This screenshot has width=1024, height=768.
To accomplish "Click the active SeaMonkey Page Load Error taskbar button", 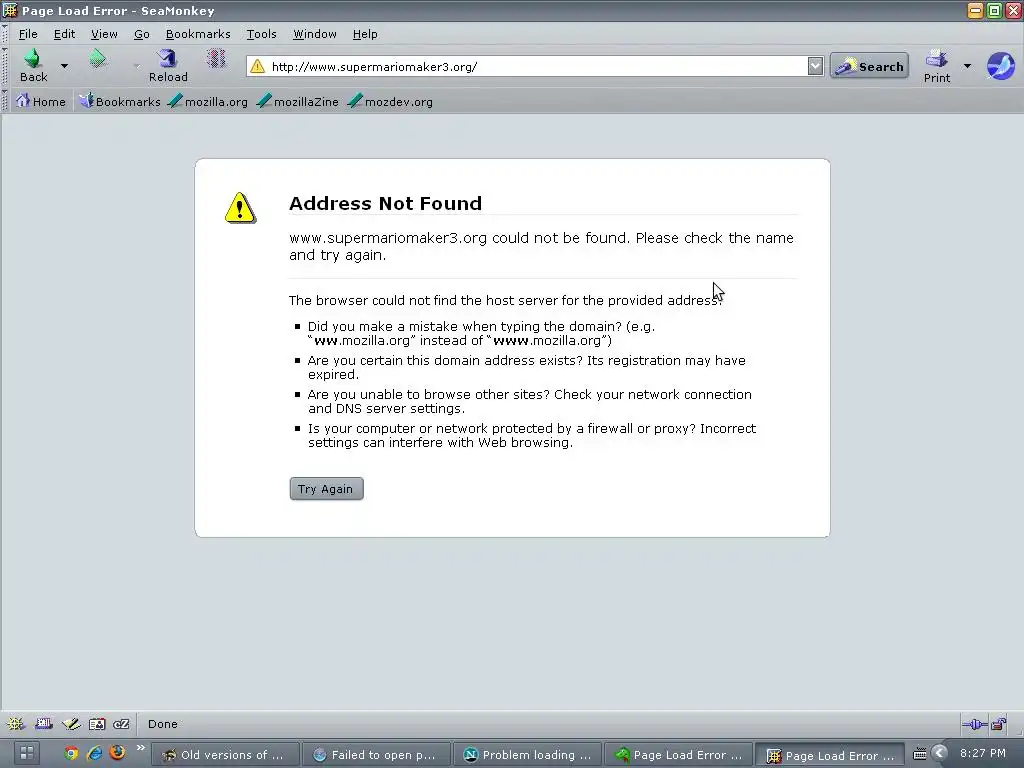I will tap(829, 755).
